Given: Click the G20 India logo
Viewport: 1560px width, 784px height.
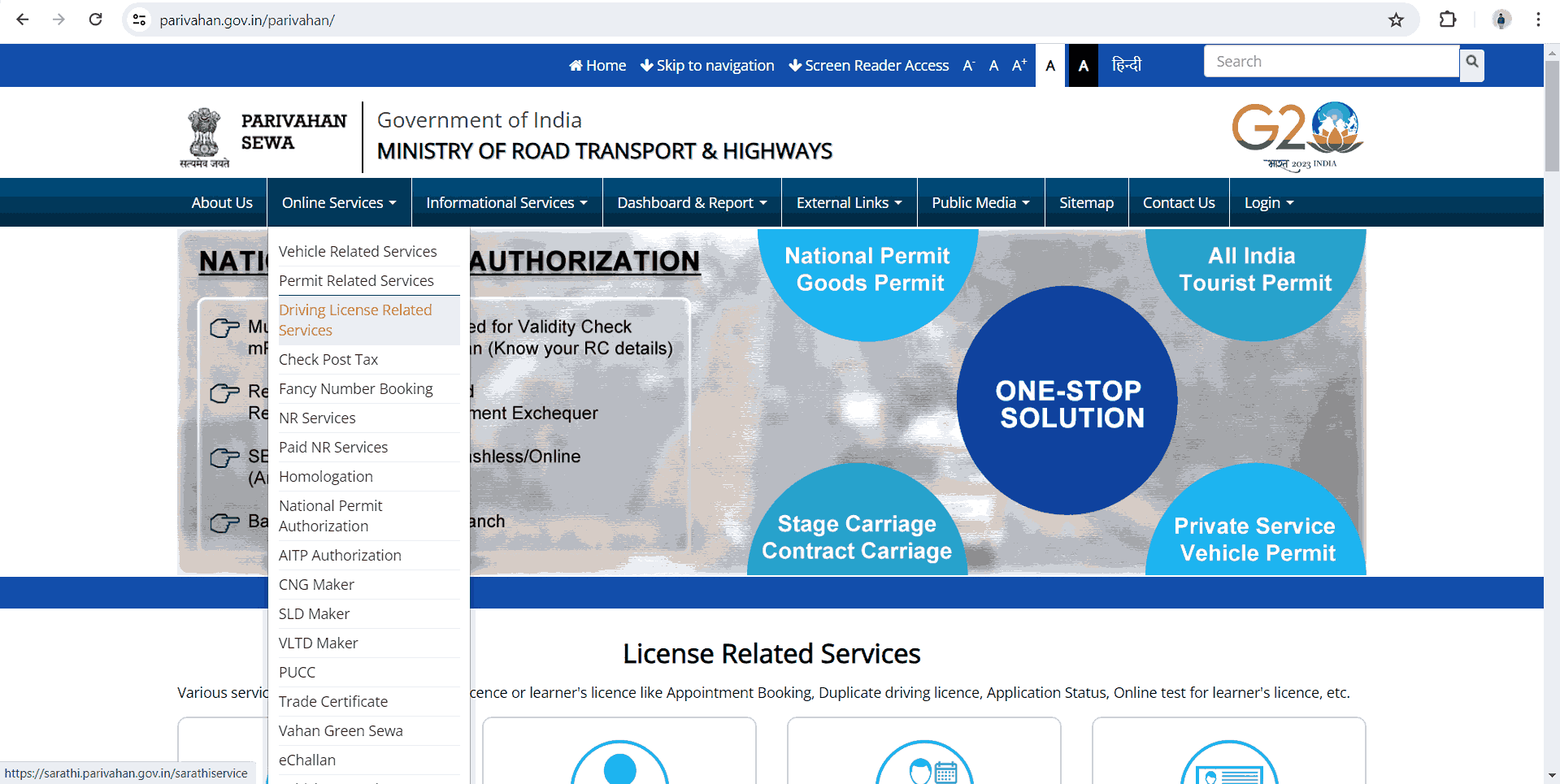Looking at the screenshot, I should click(x=1297, y=135).
